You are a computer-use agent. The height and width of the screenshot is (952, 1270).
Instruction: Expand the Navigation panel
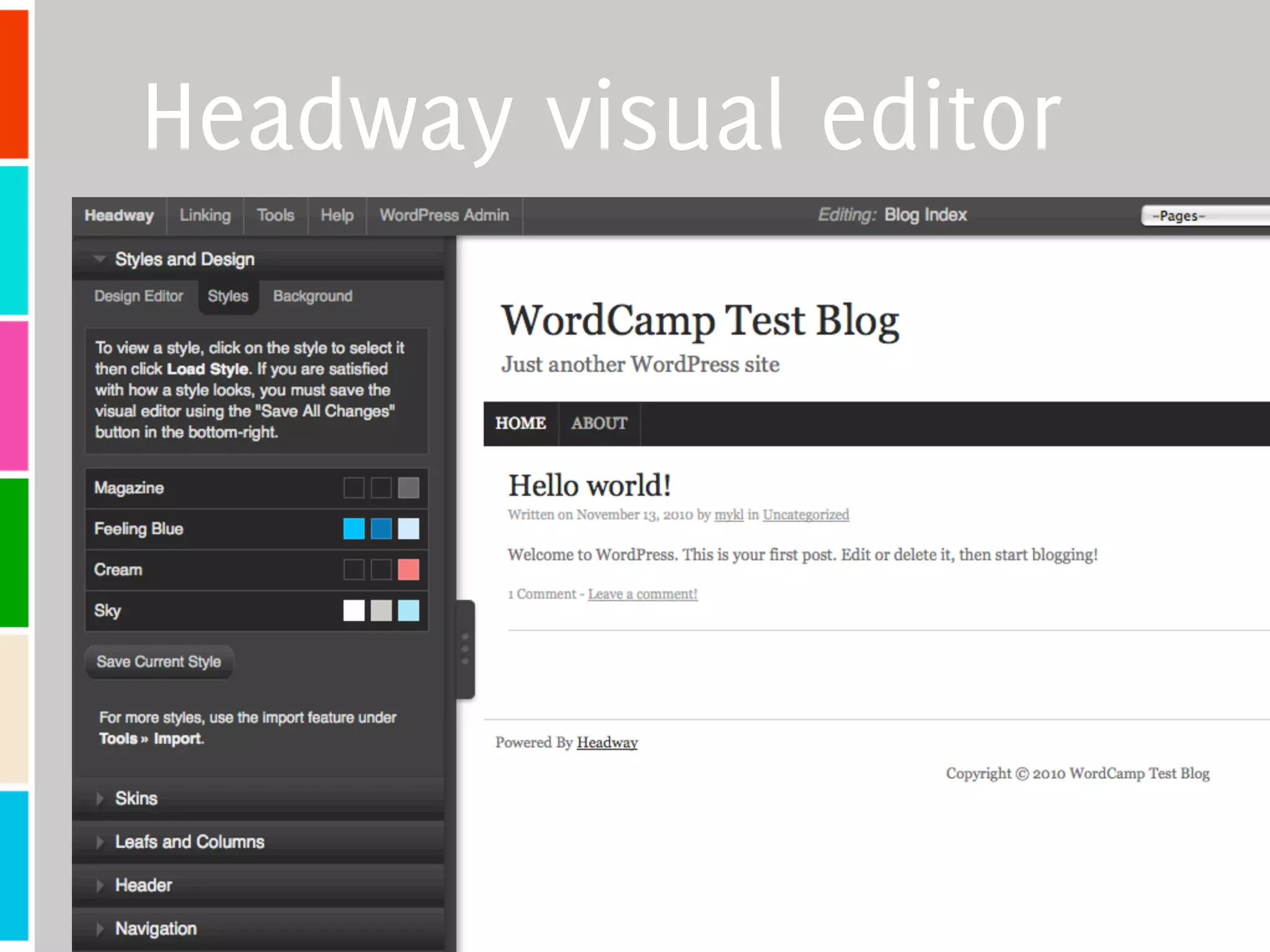click(x=258, y=928)
